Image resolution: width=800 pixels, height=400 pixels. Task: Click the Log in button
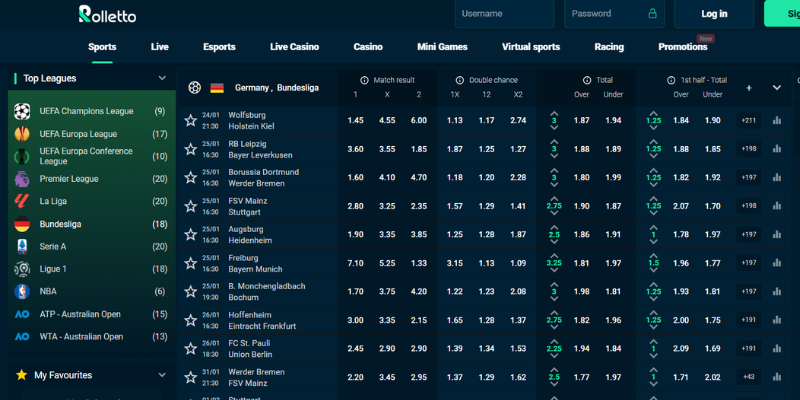(714, 14)
